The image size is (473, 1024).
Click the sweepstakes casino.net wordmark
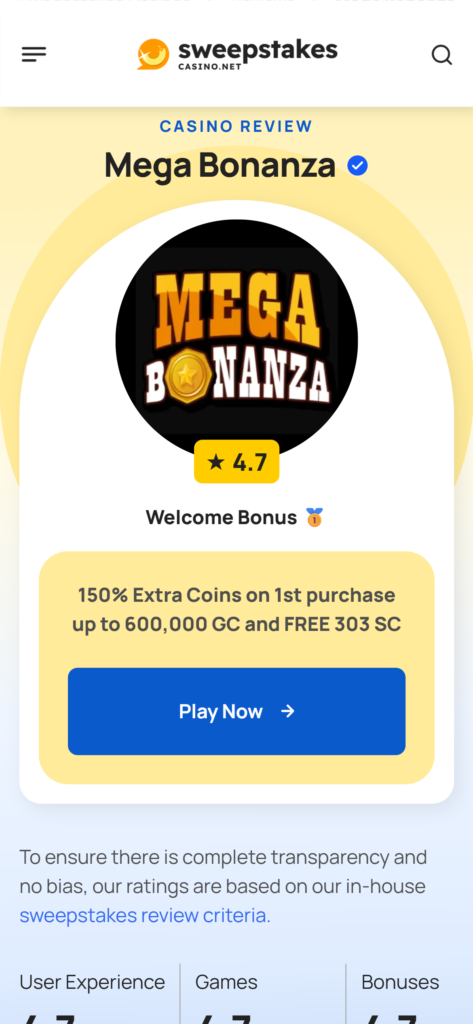point(257,54)
